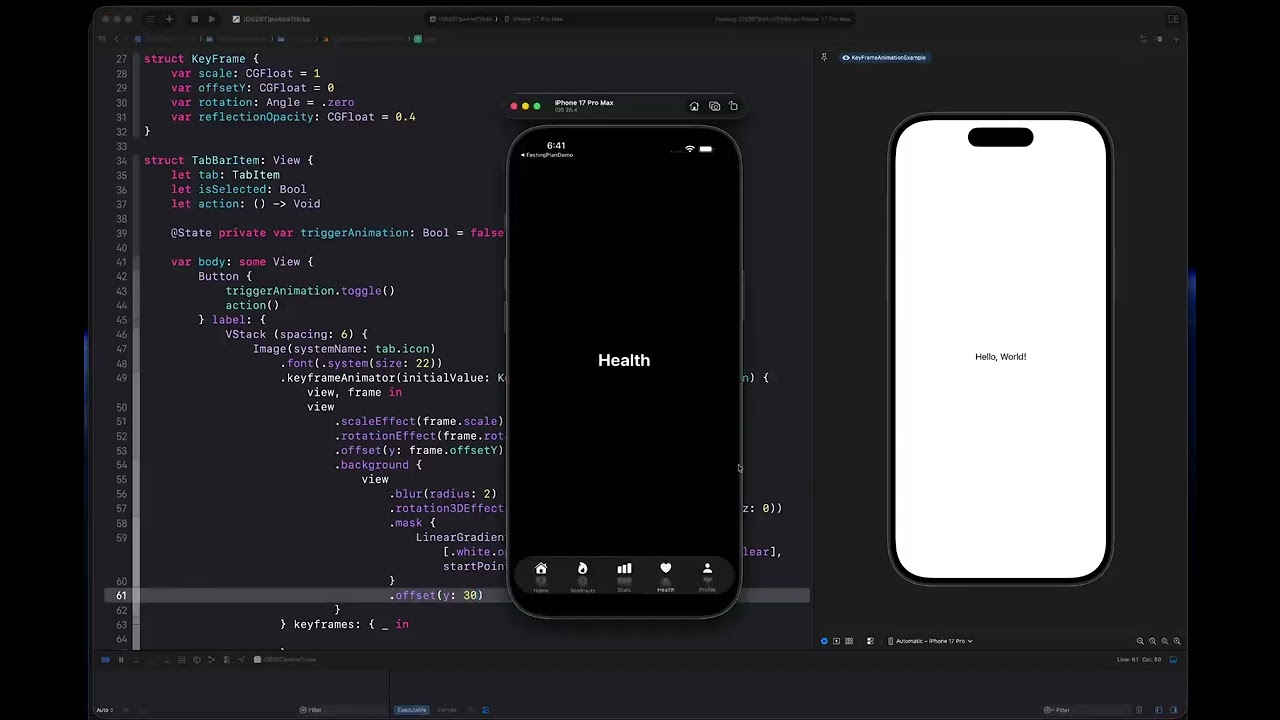The height and width of the screenshot is (720, 1280).
Task: Go back in editor navigation history
Action: 117,39
